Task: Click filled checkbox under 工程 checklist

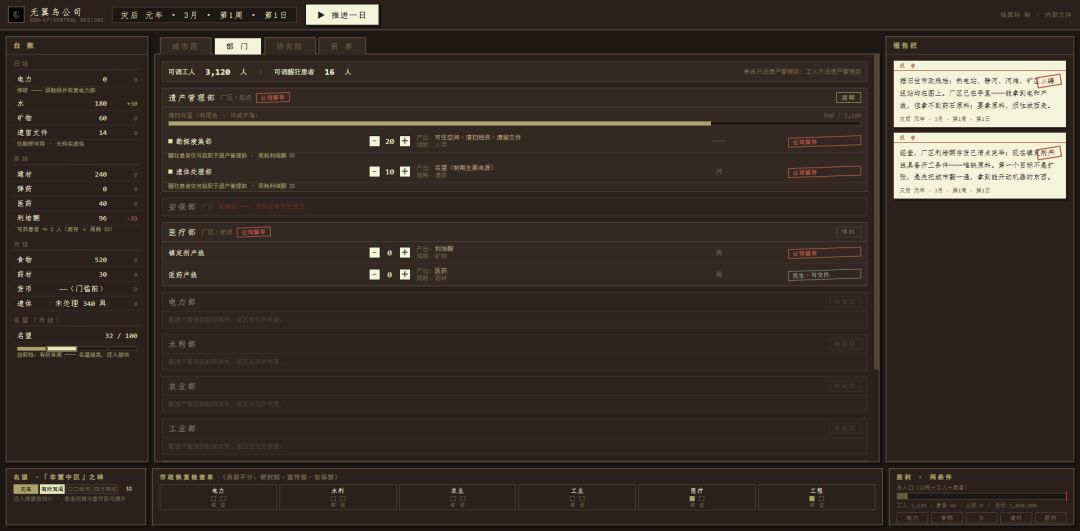Action: (812, 499)
